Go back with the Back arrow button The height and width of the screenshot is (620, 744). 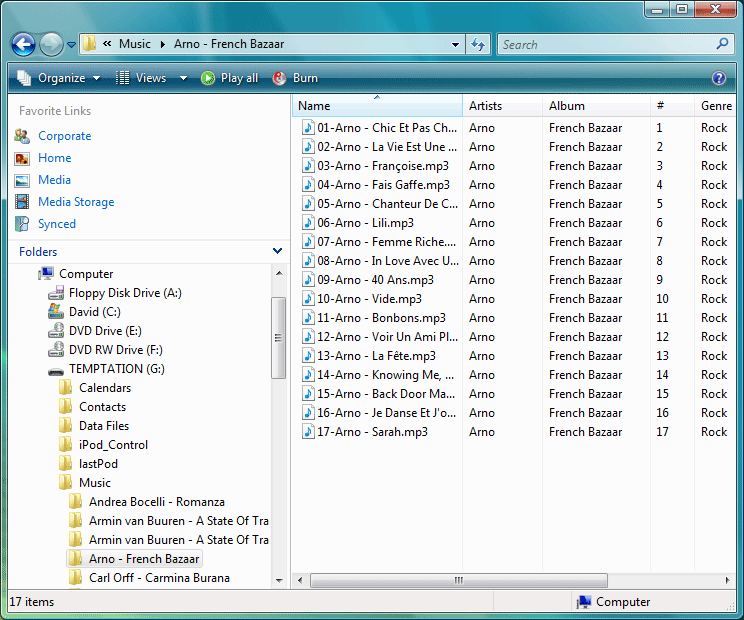pyautogui.click(x=23, y=45)
